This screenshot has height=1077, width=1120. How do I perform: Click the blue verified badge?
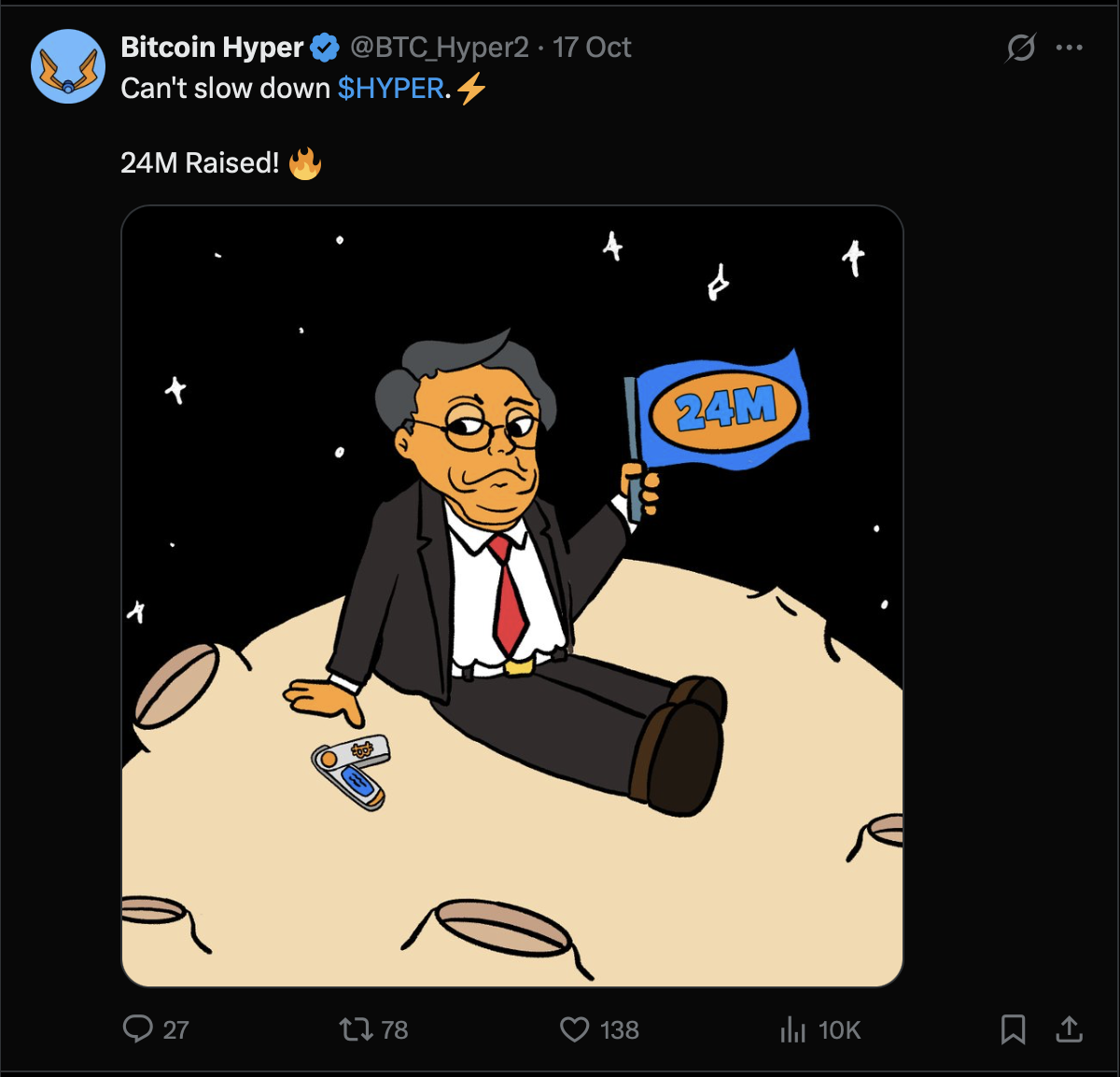point(325,48)
